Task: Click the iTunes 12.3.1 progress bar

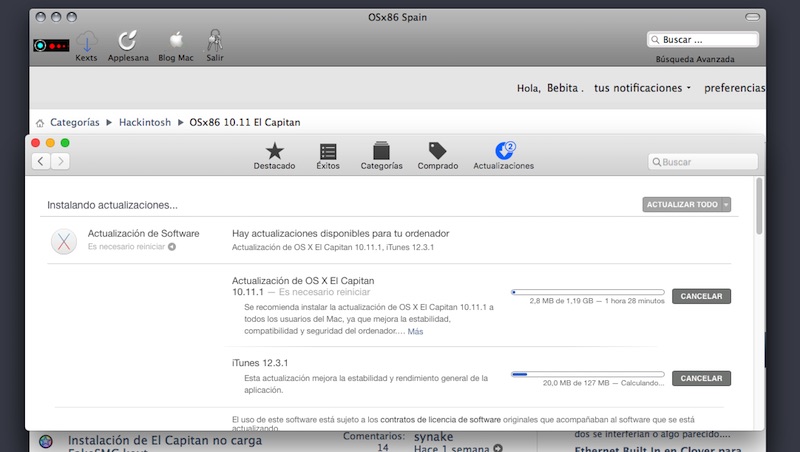Action: pos(588,374)
